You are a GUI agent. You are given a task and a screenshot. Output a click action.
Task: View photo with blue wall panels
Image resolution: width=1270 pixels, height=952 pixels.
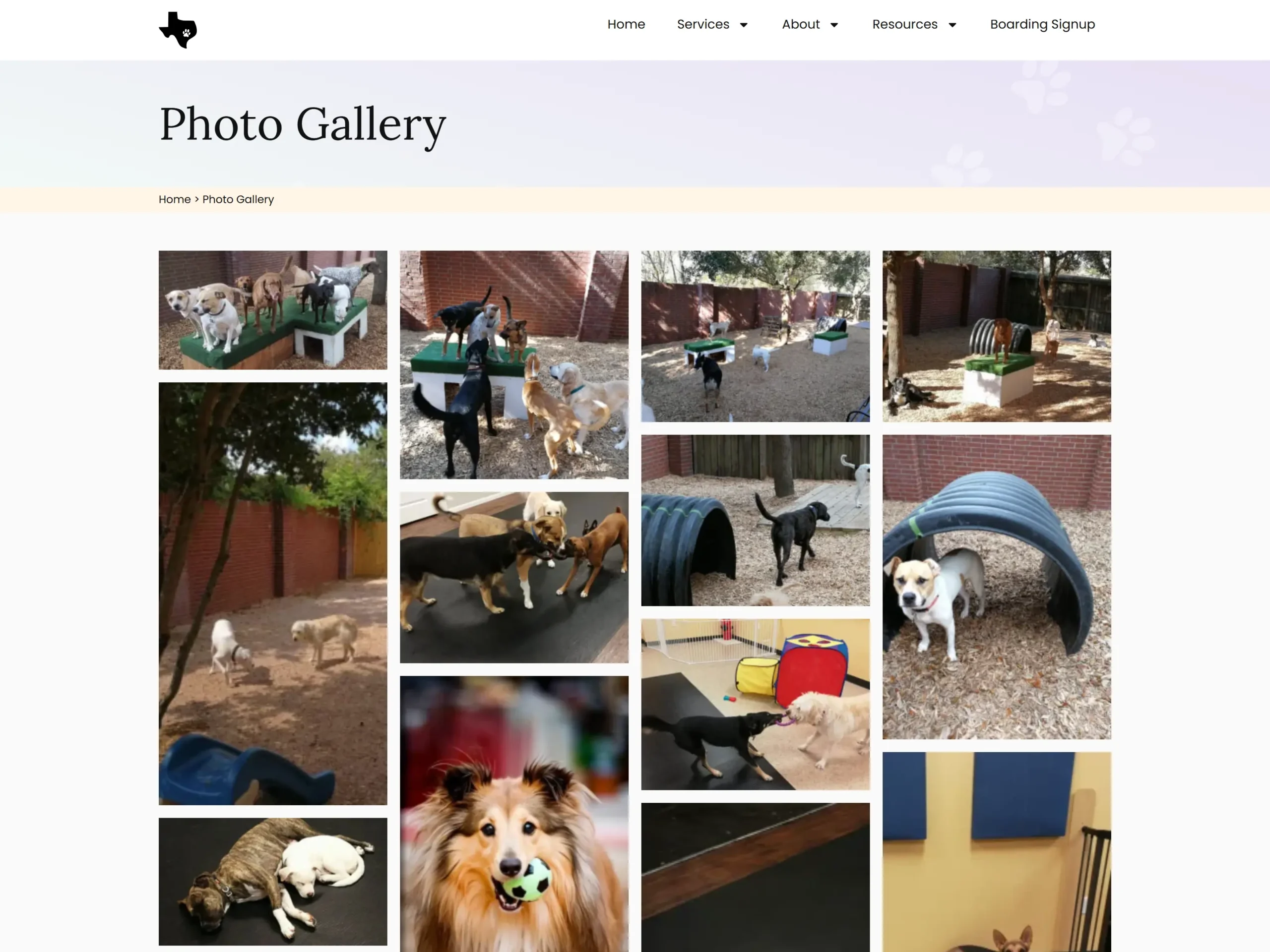coord(996,852)
